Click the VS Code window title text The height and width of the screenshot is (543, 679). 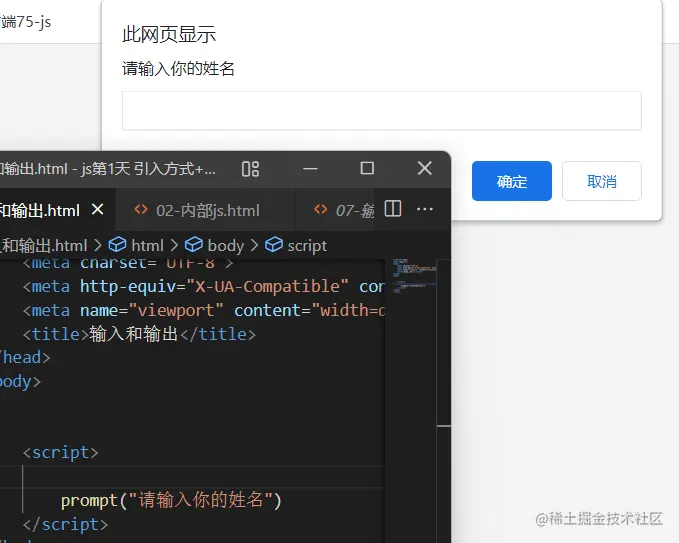pos(107,168)
